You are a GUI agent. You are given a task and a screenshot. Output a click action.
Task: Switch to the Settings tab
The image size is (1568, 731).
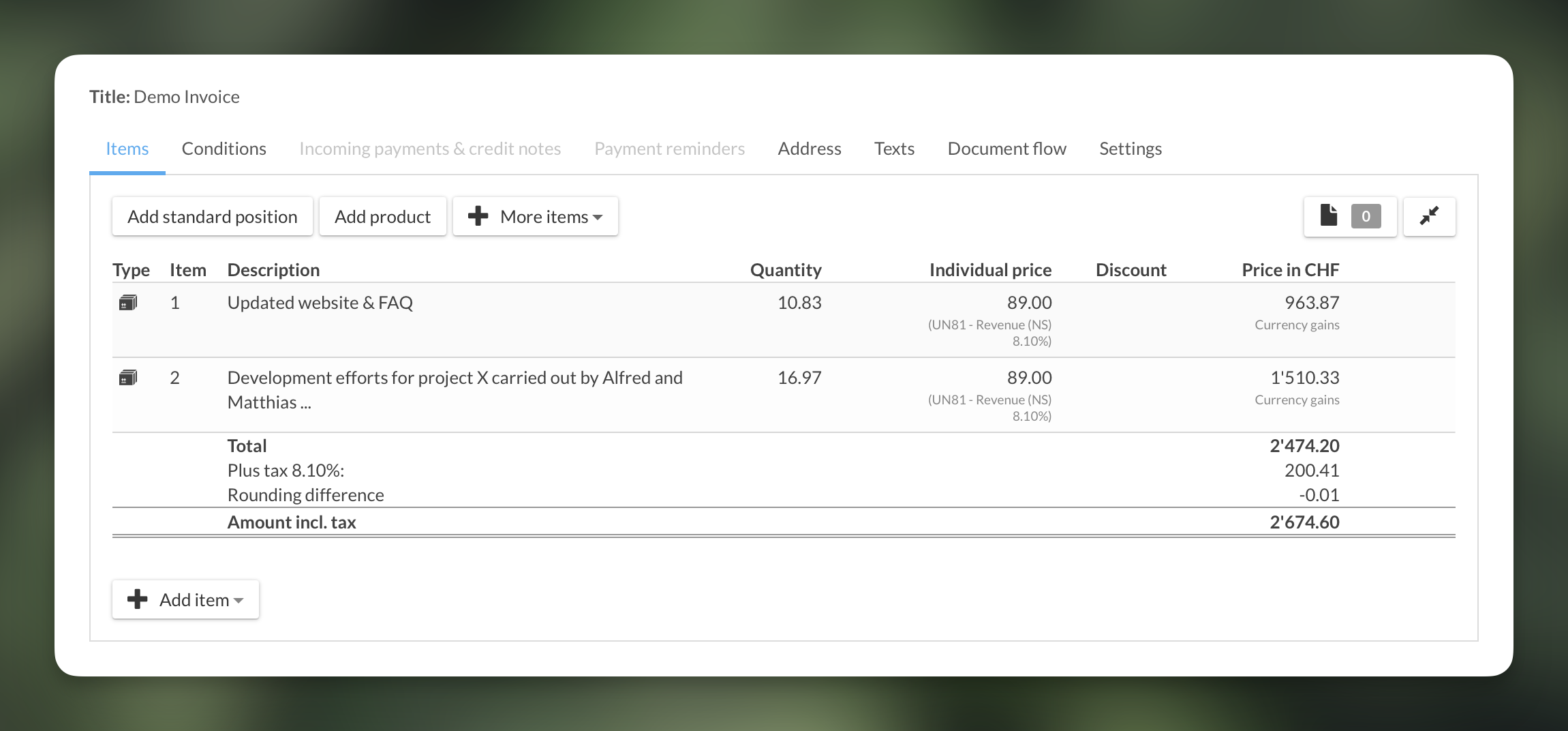point(1130,149)
